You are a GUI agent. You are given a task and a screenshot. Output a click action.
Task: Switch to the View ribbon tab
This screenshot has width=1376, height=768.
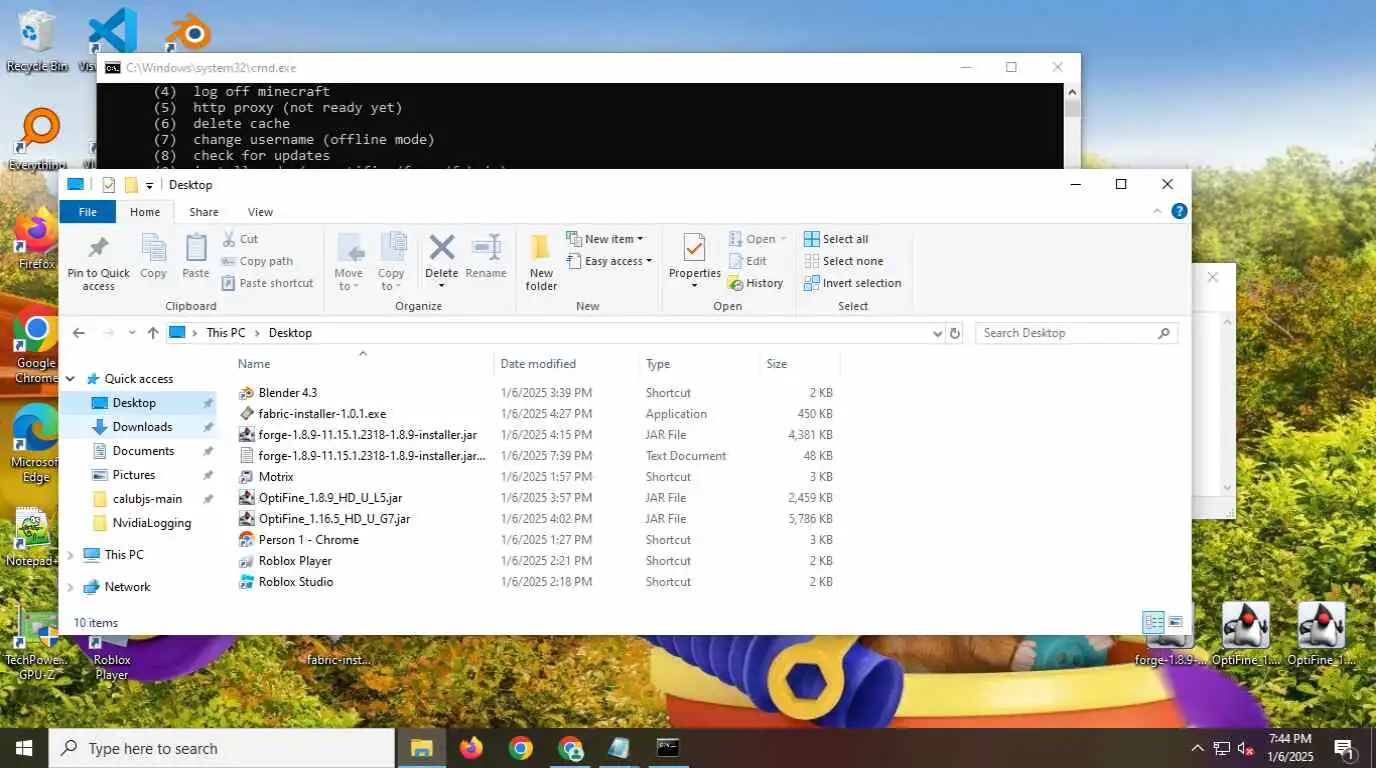[260, 212]
